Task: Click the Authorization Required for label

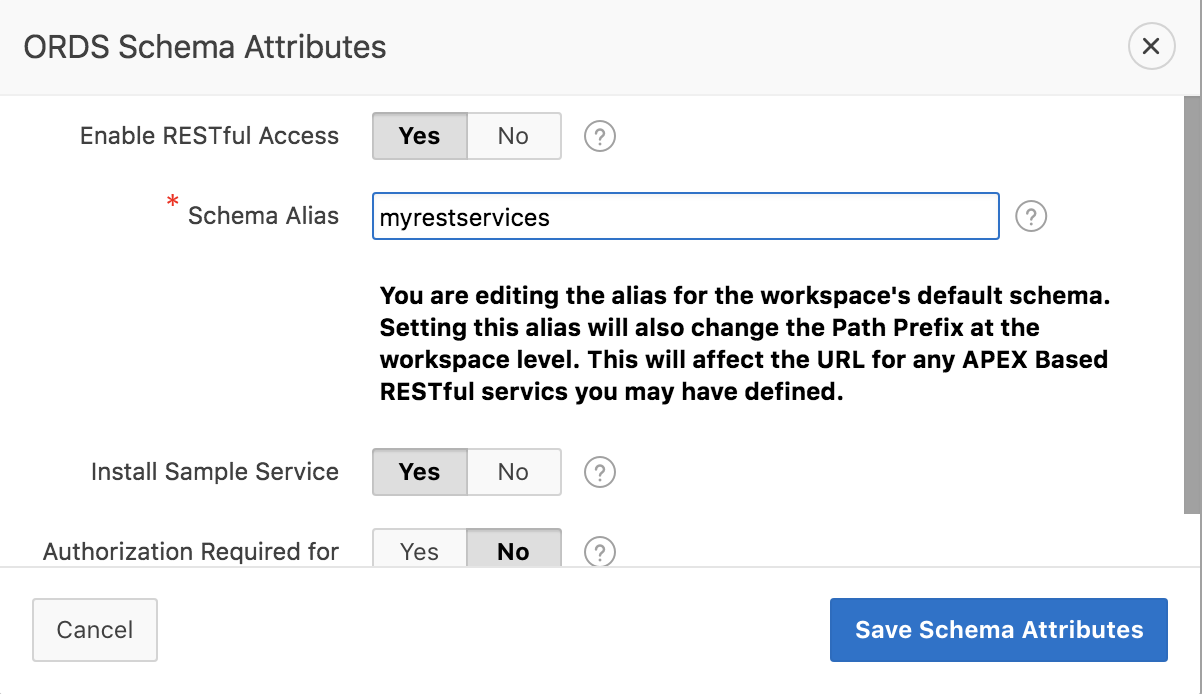Action: pyautogui.click(x=191, y=551)
